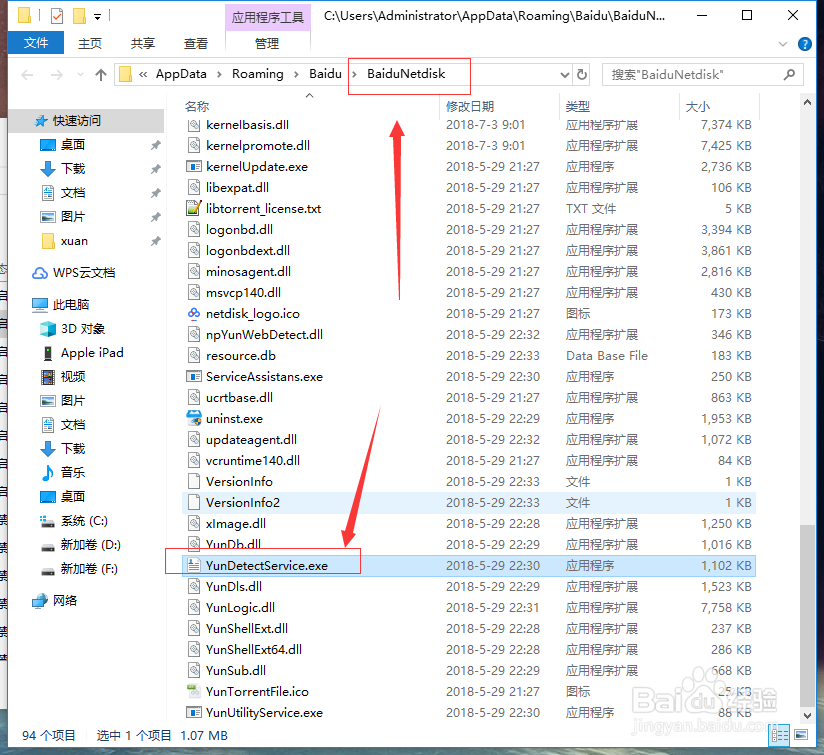Screen dimensions: 824x755
Task: Switch to the 主页 ribbon tab
Action: [90, 43]
